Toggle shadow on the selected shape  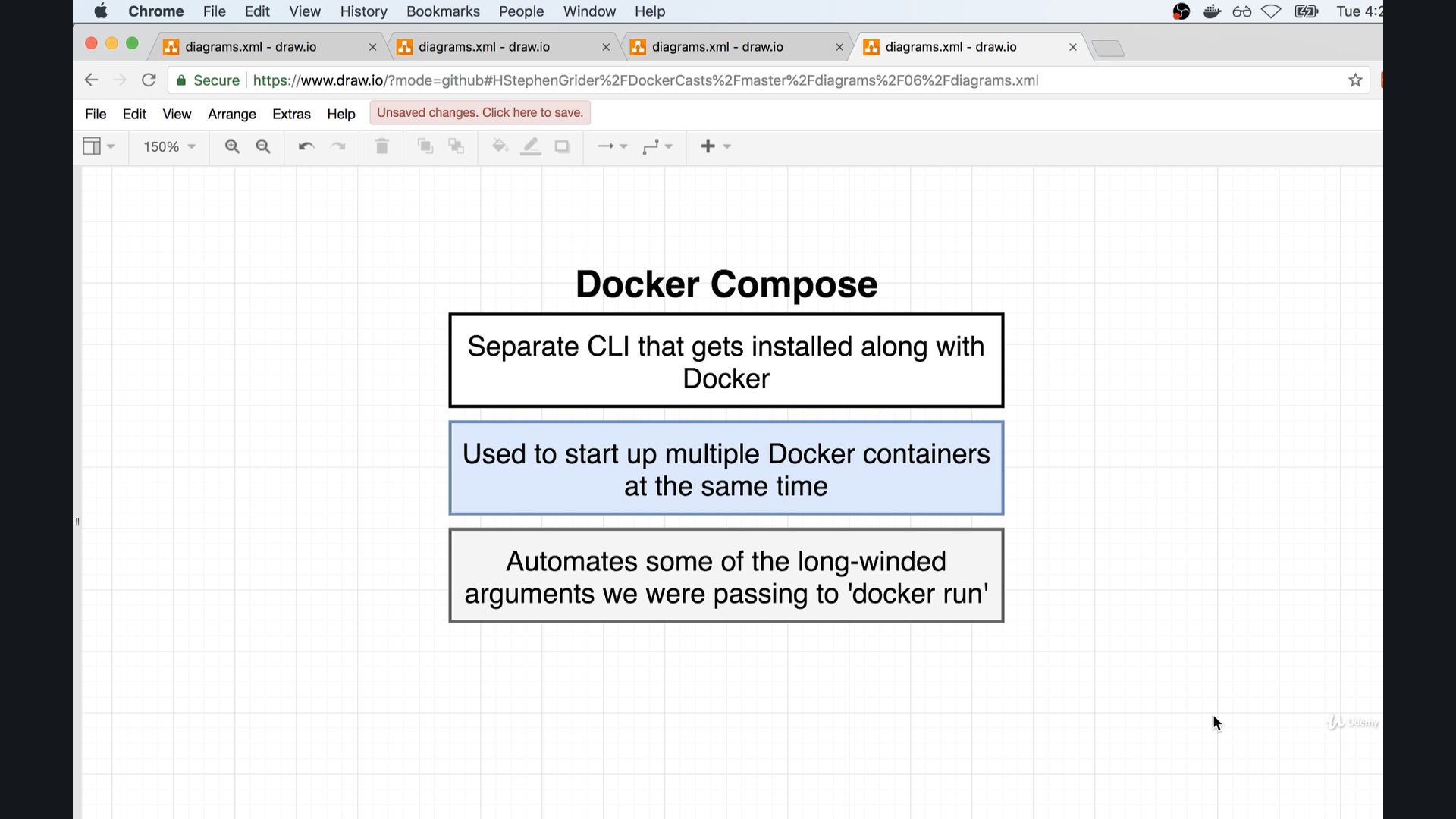click(562, 146)
